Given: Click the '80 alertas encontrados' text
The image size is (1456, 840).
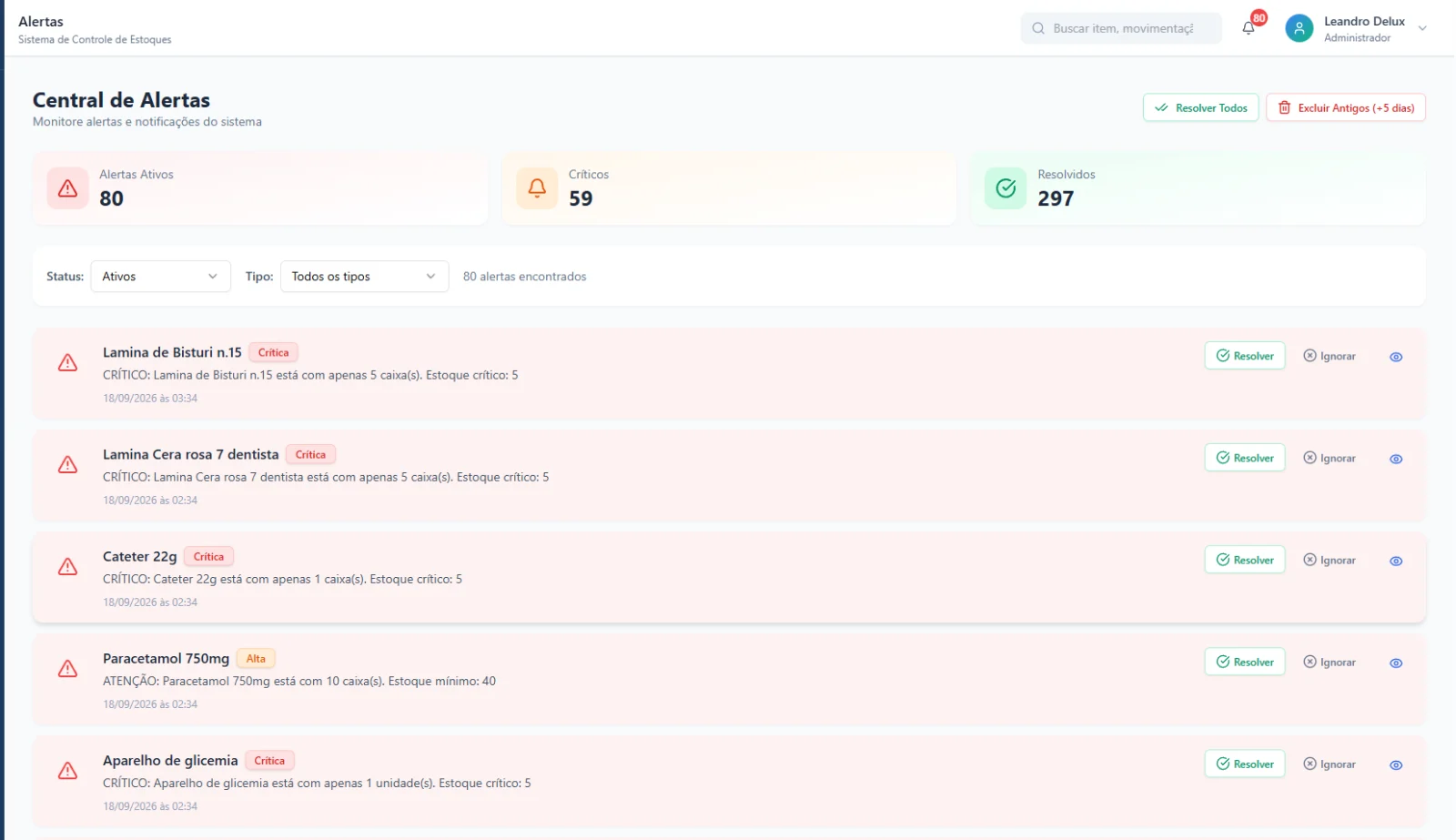Looking at the screenshot, I should coord(525,277).
